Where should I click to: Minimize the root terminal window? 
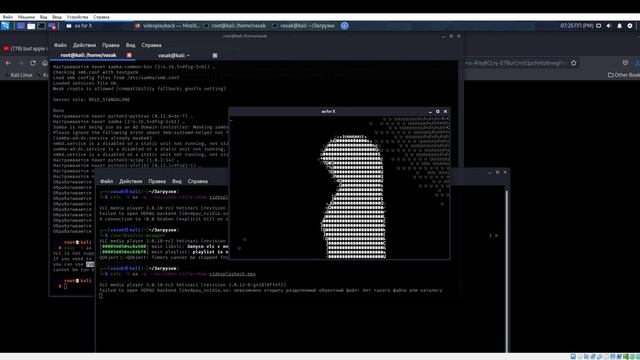click(x=444, y=36)
